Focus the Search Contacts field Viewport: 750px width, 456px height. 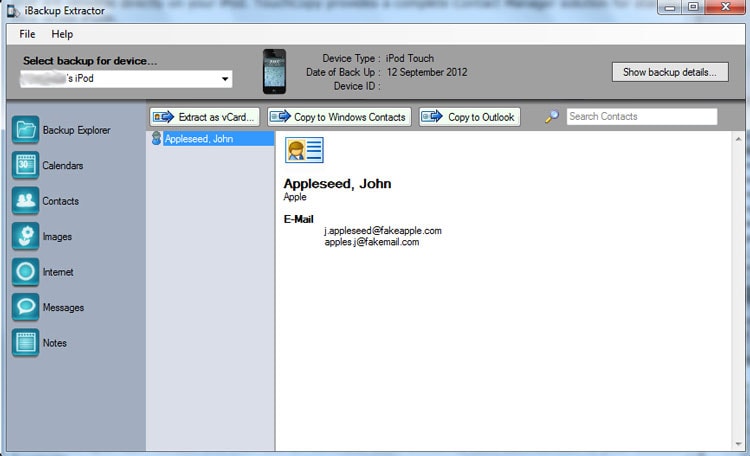(642, 116)
